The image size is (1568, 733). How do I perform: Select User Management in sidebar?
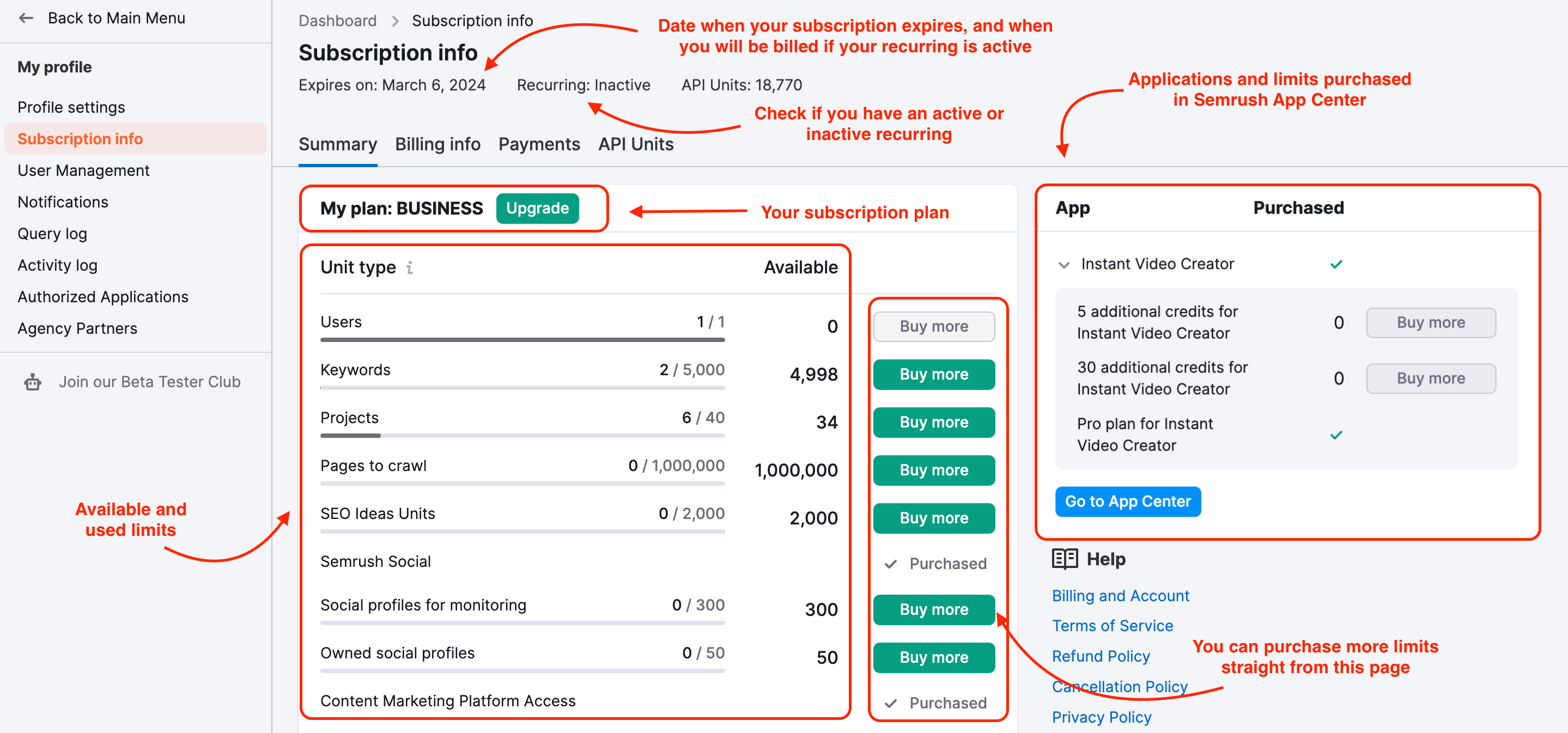pyautogui.click(x=83, y=170)
